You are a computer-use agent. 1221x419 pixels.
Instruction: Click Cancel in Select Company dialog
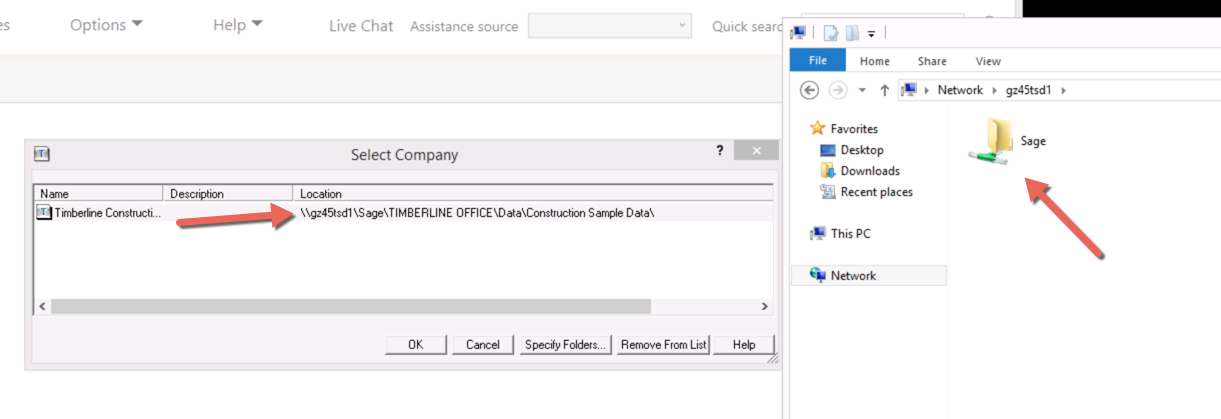pyautogui.click(x=483, y=344)
